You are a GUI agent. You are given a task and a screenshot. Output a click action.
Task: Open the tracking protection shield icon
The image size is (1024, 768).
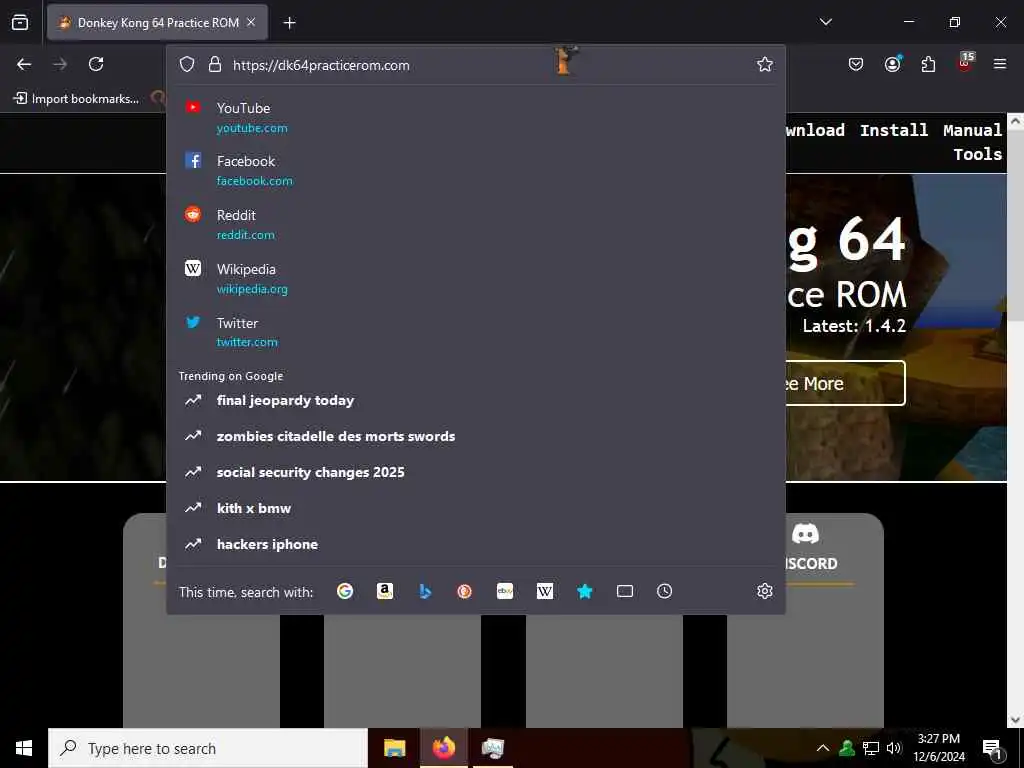pyautogui.click(x=187, y=64)
